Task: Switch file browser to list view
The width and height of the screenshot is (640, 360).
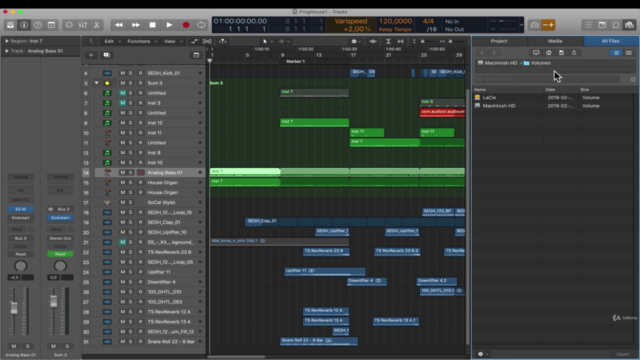Action: point(616,53)
